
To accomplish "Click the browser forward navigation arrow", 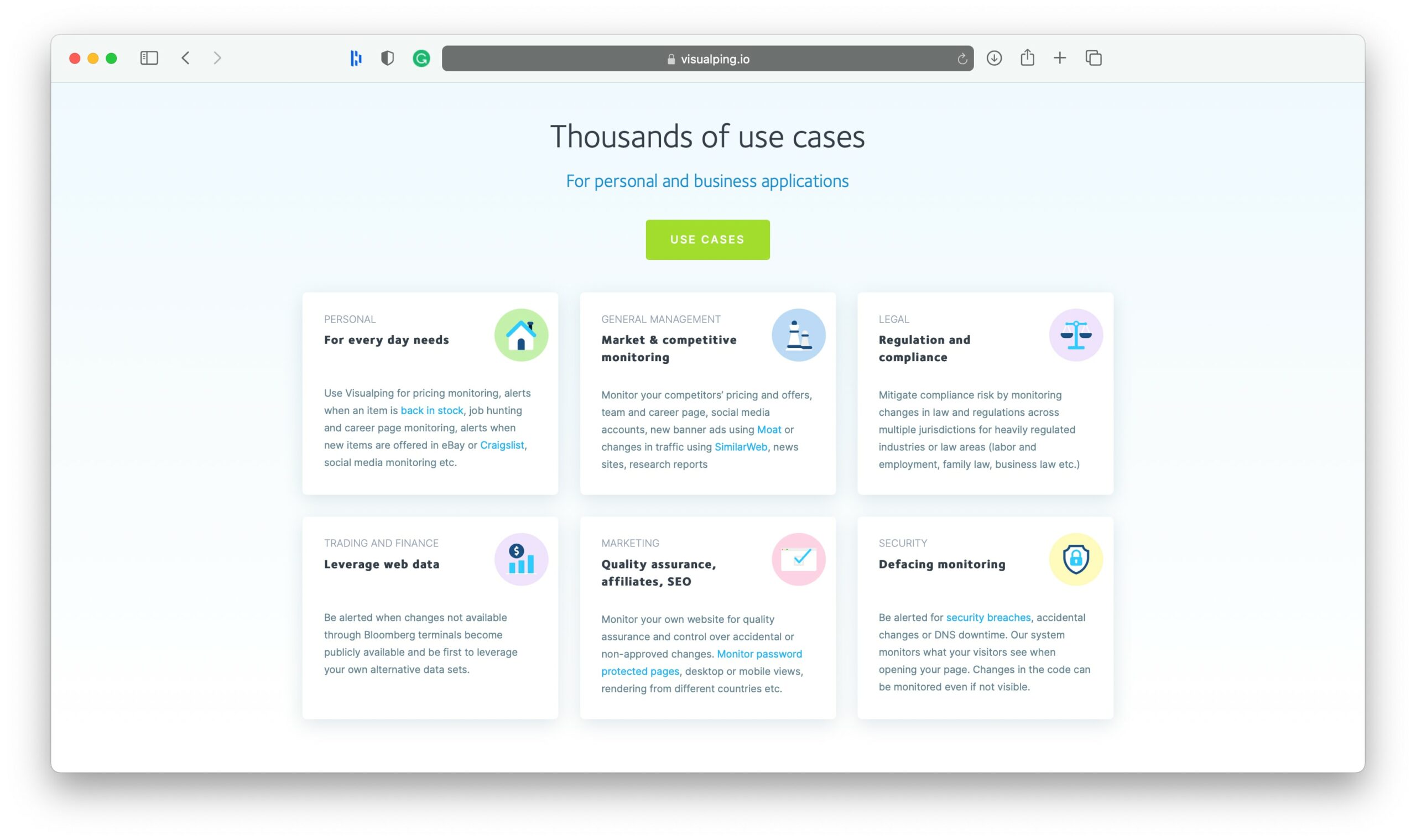I will coord(218,58).
